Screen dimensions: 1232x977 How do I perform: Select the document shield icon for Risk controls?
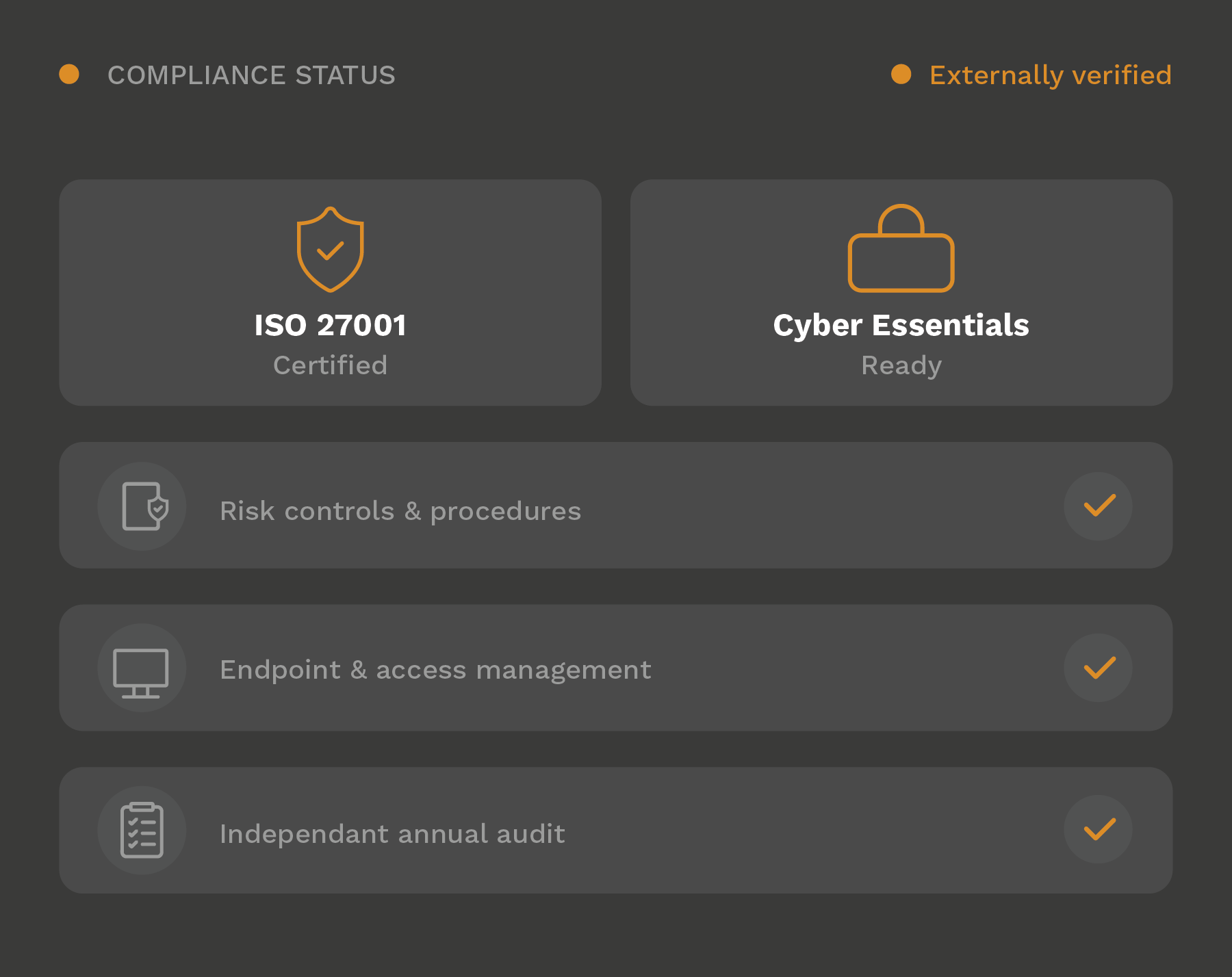coord(142,506)
